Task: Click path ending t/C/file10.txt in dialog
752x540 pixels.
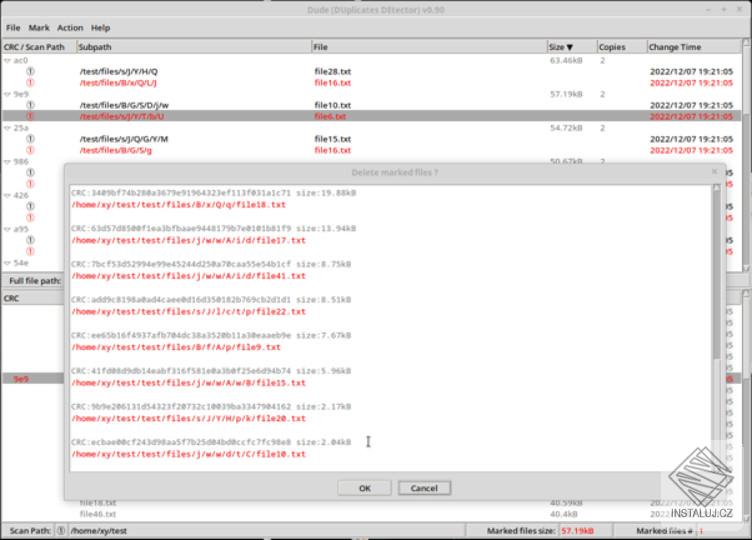Action: pyautogui.click(x=188, y=454)
